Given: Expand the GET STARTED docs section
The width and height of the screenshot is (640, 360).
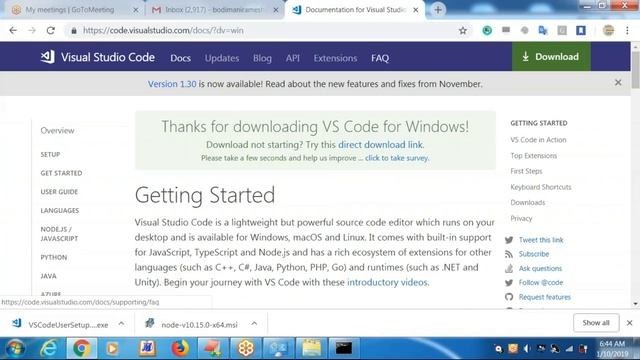Looking at the screenshot, I should coord(61,173).
